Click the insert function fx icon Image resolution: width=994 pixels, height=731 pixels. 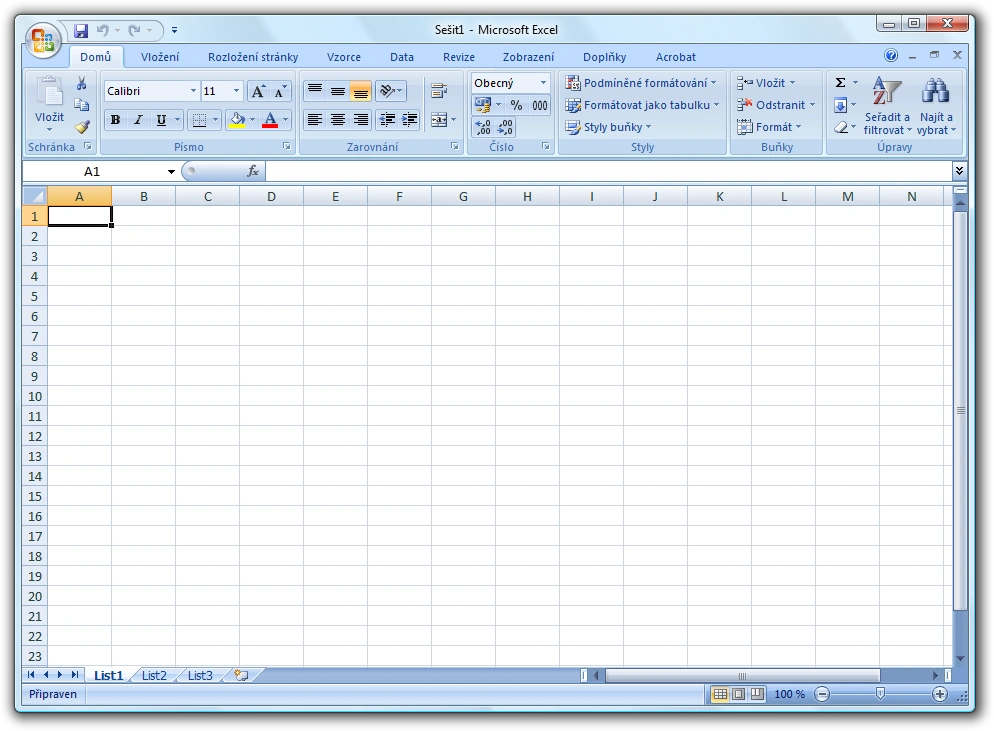click(253, 172)
